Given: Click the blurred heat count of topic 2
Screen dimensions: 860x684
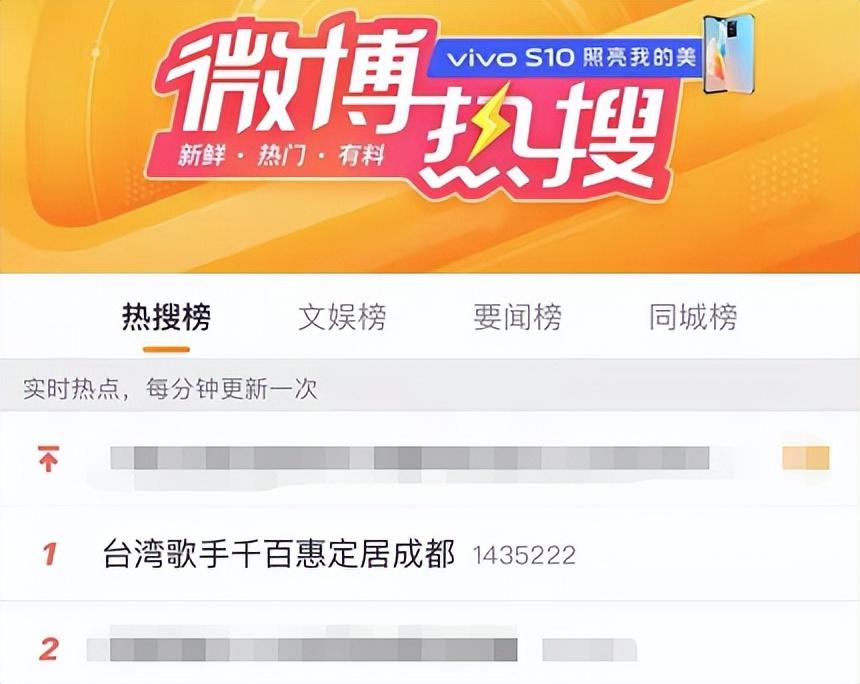Looking at the screenshot, I should click(590, 650).
